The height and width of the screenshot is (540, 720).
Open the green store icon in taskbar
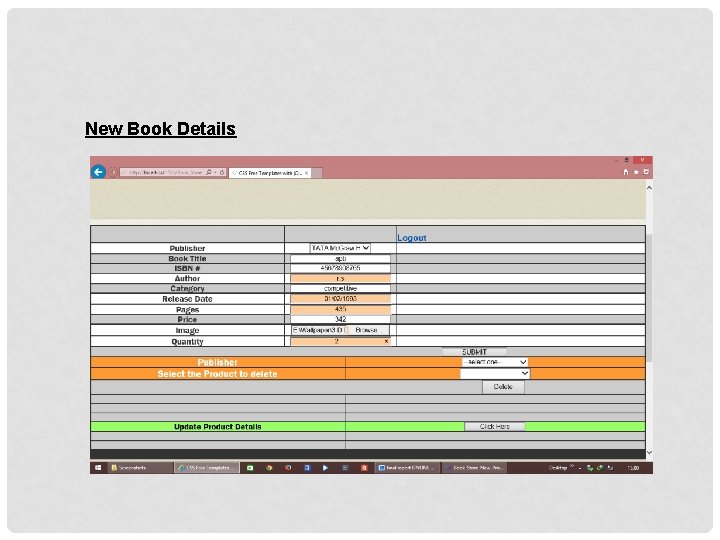coord(250,468)
